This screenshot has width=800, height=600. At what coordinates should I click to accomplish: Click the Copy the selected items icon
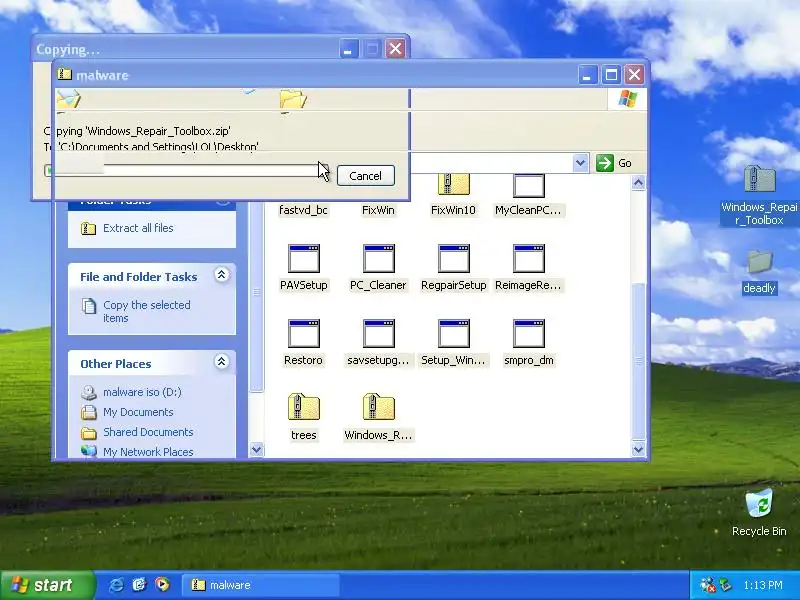(x=89, y=306)
